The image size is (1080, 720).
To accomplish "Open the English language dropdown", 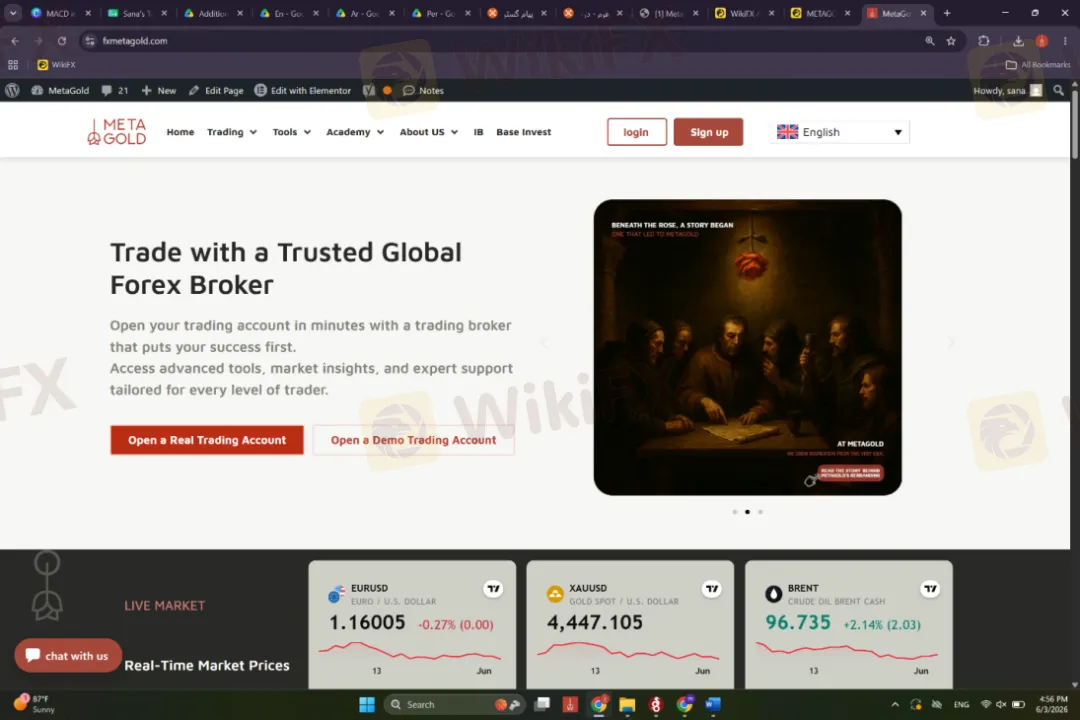I will click(839, 132).
